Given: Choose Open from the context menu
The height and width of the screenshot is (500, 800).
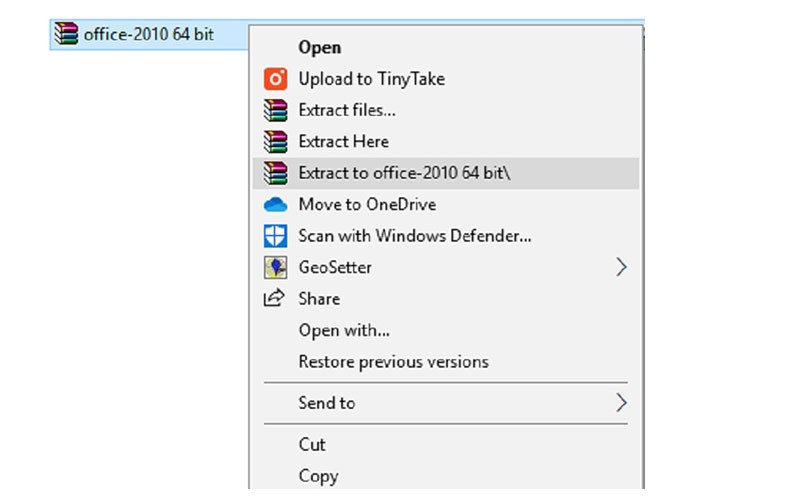Looking at the screenshot, I should pyautogui.click(x=445, y=47).
